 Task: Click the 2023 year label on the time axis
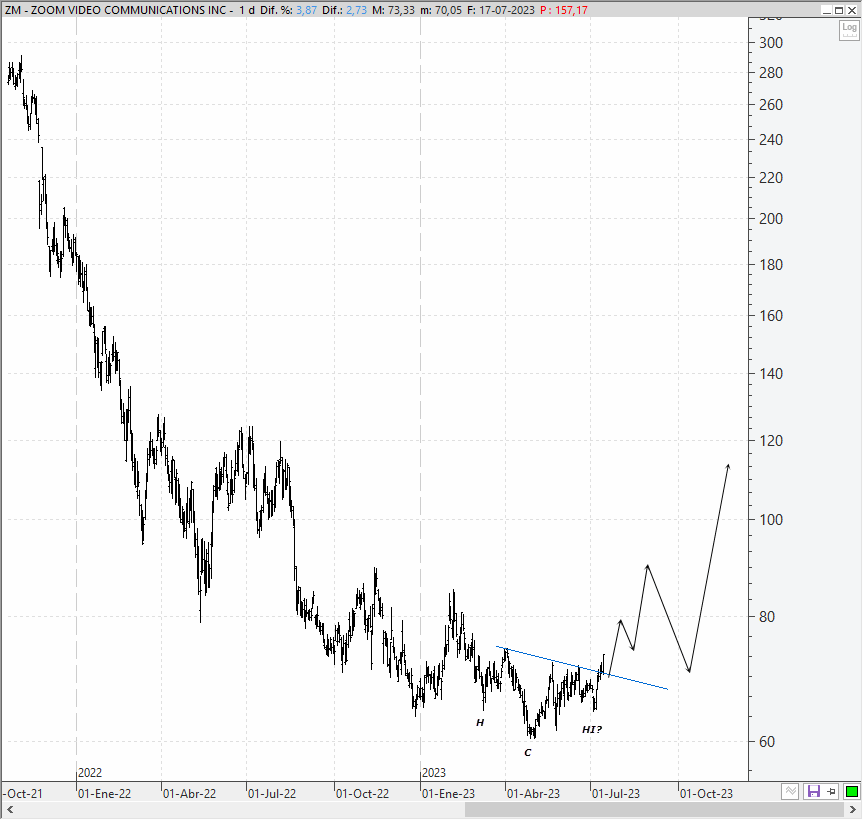click(434, 773)
